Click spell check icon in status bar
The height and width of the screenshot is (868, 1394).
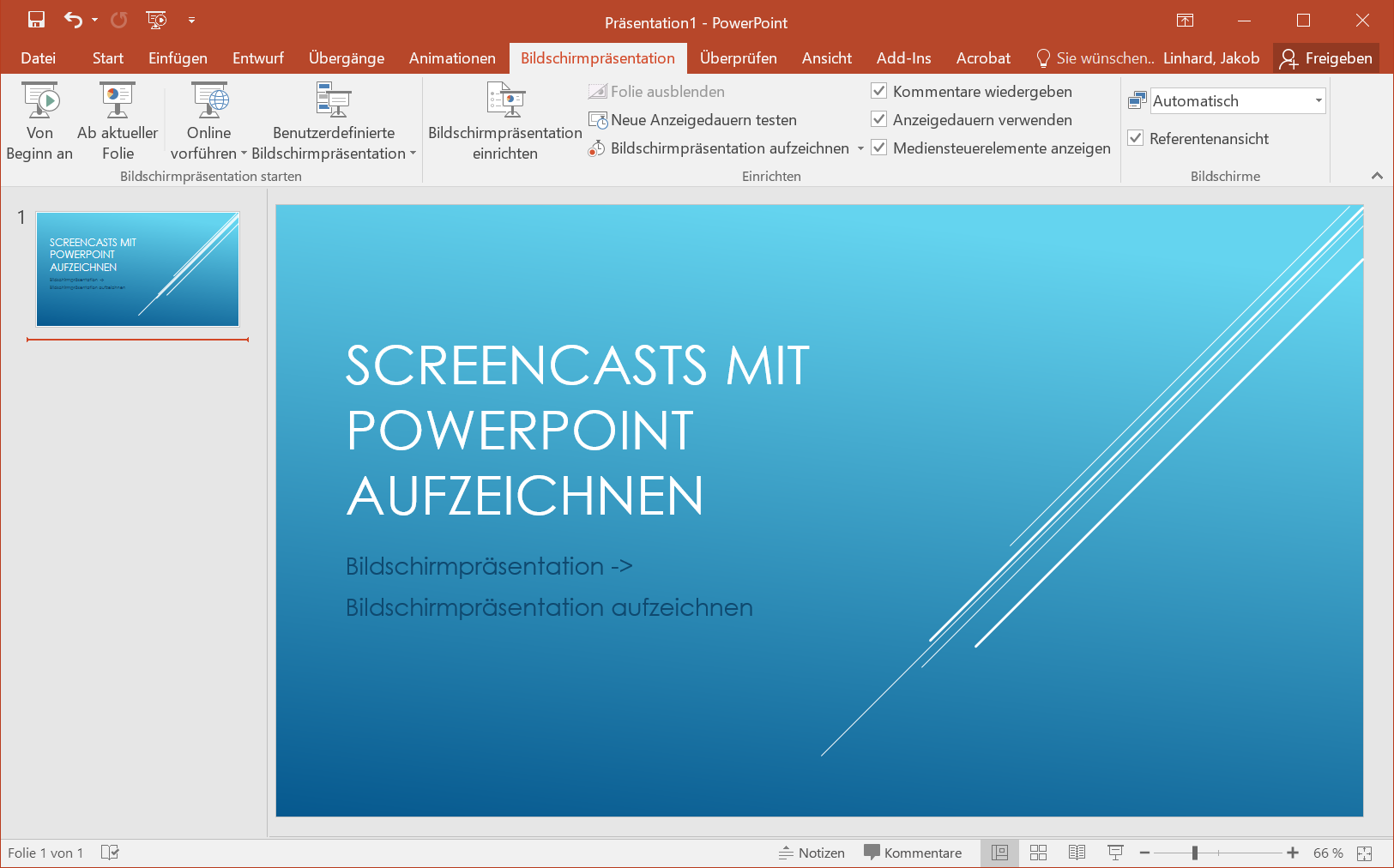click(110, 853)
